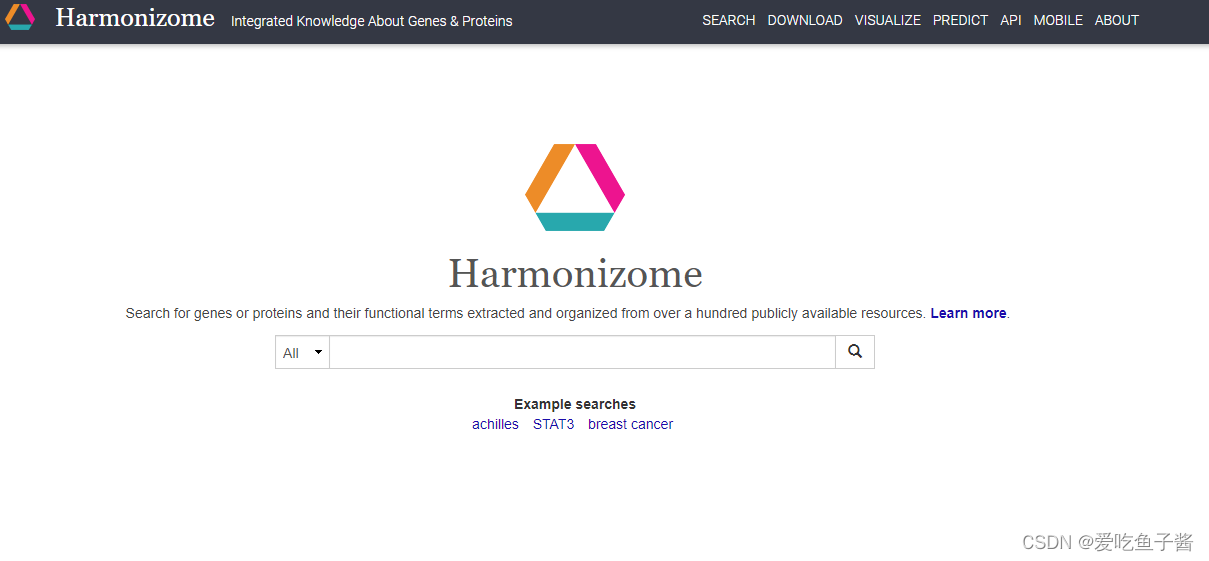Open the SEARCH menu item
The height and width of the screenshot is (561, 1209).
[x=728, y=20]
